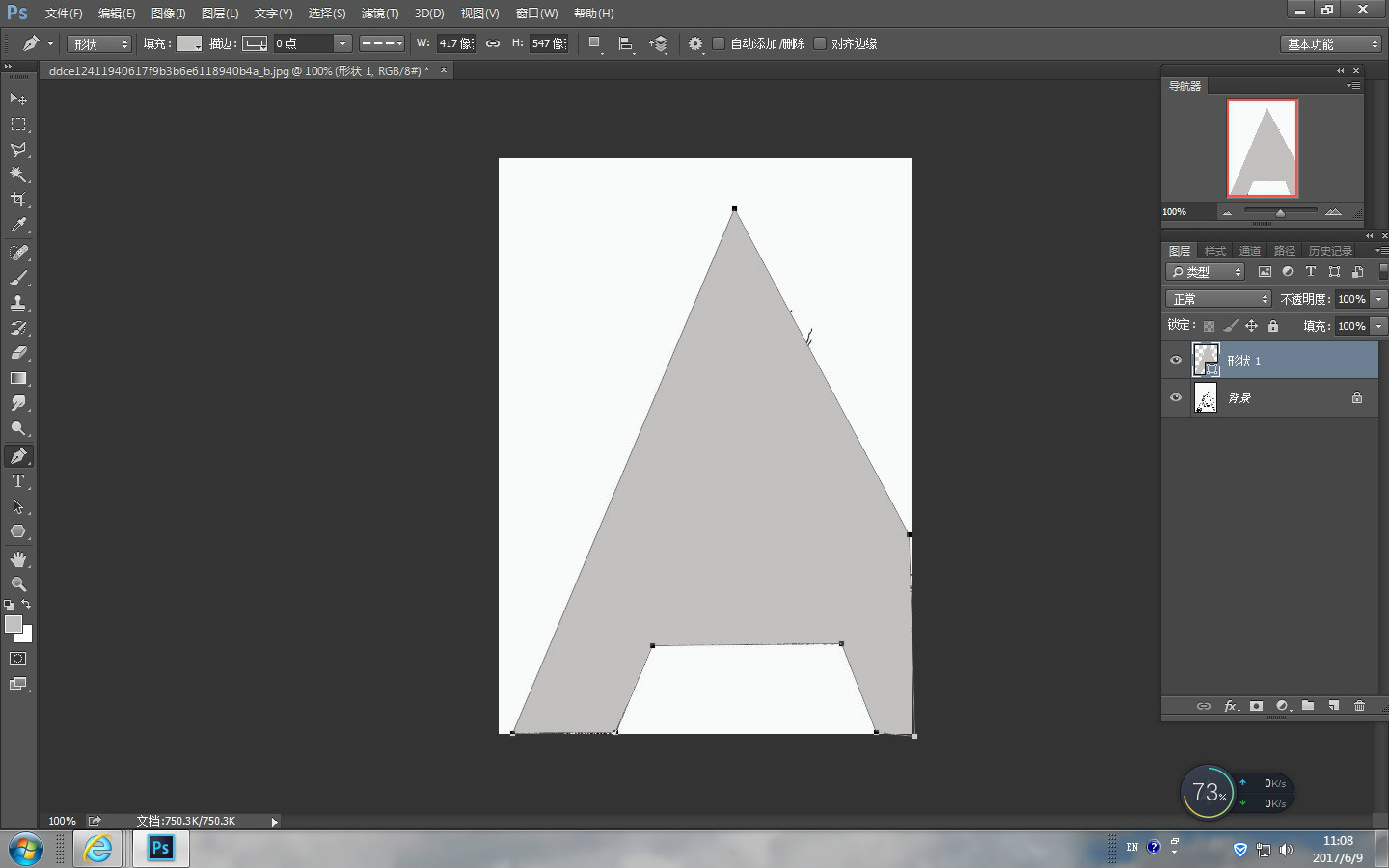Select the Crop tool
The width and height of the screenshot is (1389, 868).
[18, 200]
